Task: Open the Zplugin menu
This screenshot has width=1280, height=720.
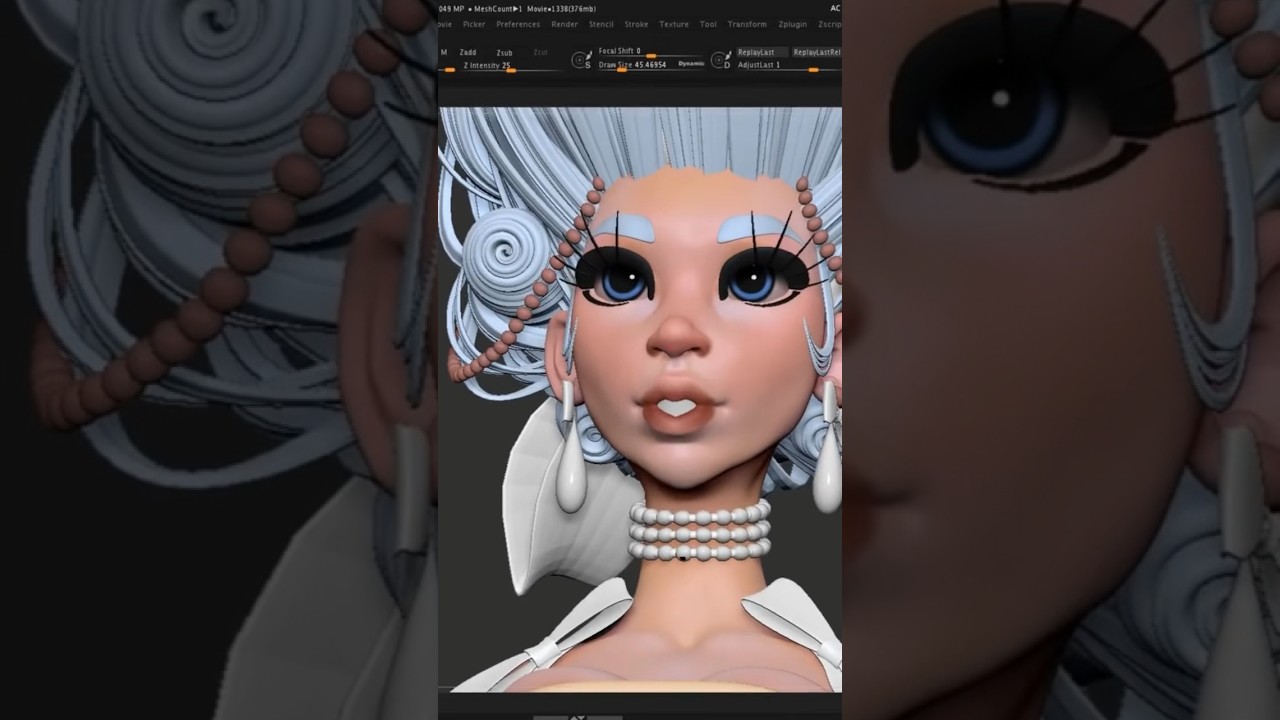Action: coord(792,24)
